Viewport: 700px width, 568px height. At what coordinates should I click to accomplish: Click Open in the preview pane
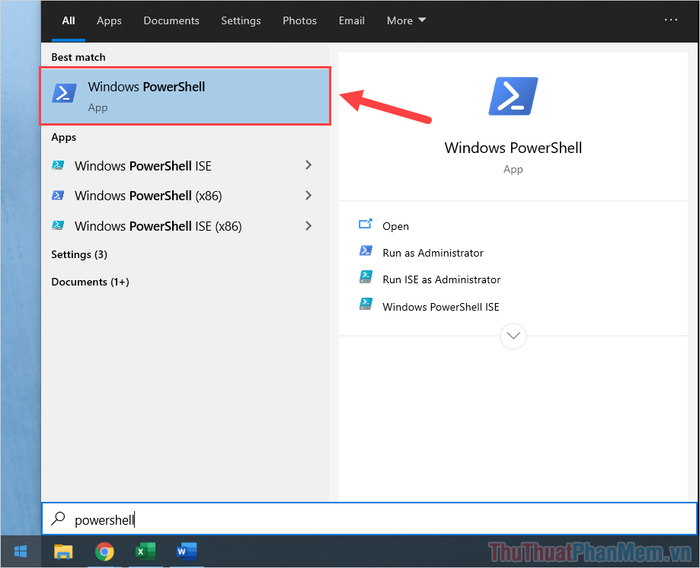pyautogui.click(x=396, y=226)
